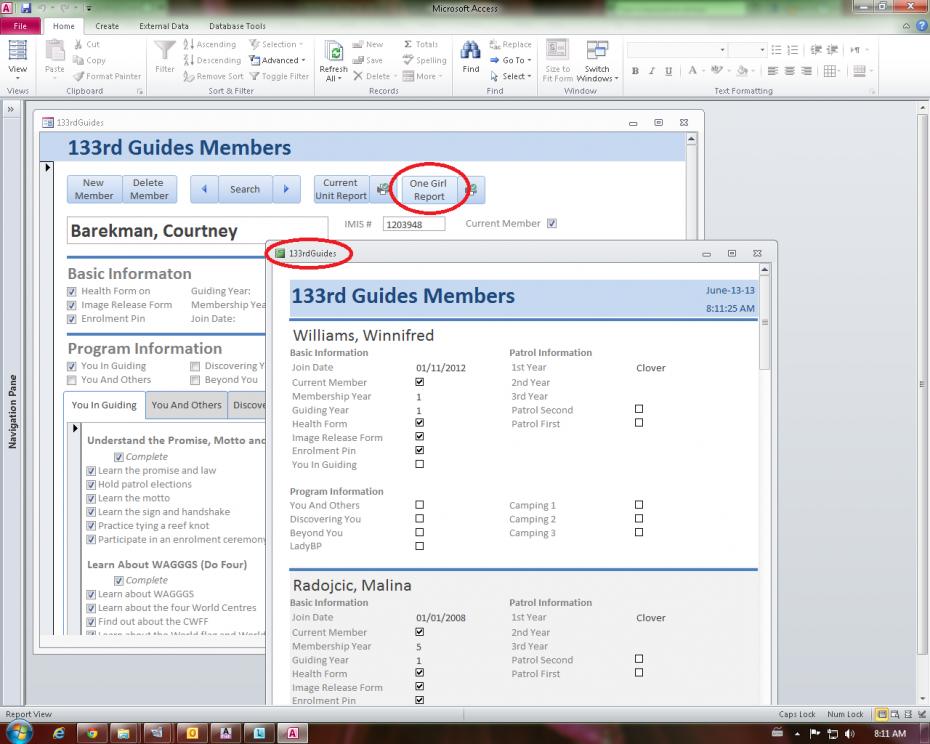Sort records with the Descending command
The width and height of the screenshot is (930, 744).
point(212,60)
